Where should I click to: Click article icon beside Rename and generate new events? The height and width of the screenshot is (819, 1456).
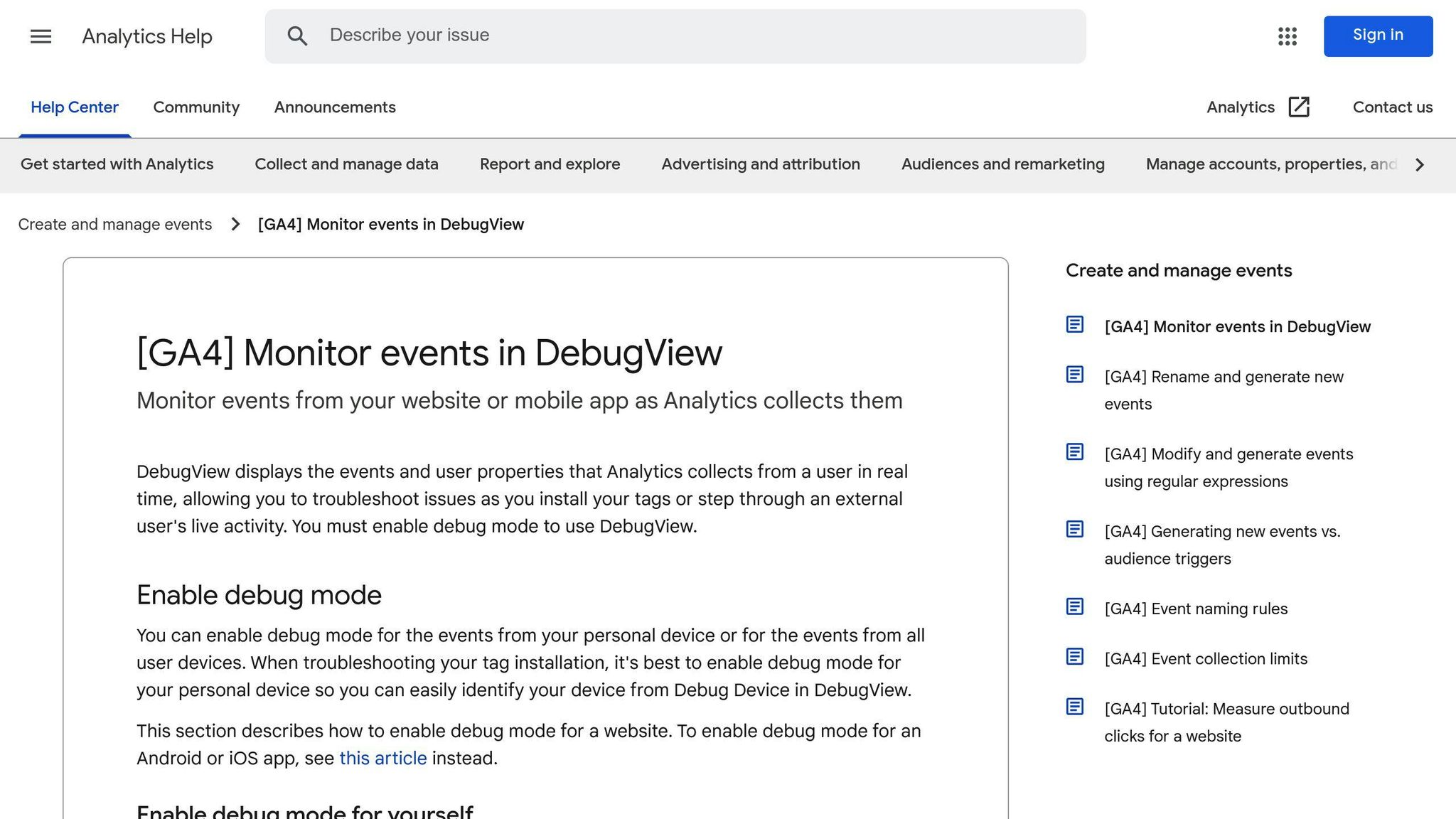point(1075,374)
